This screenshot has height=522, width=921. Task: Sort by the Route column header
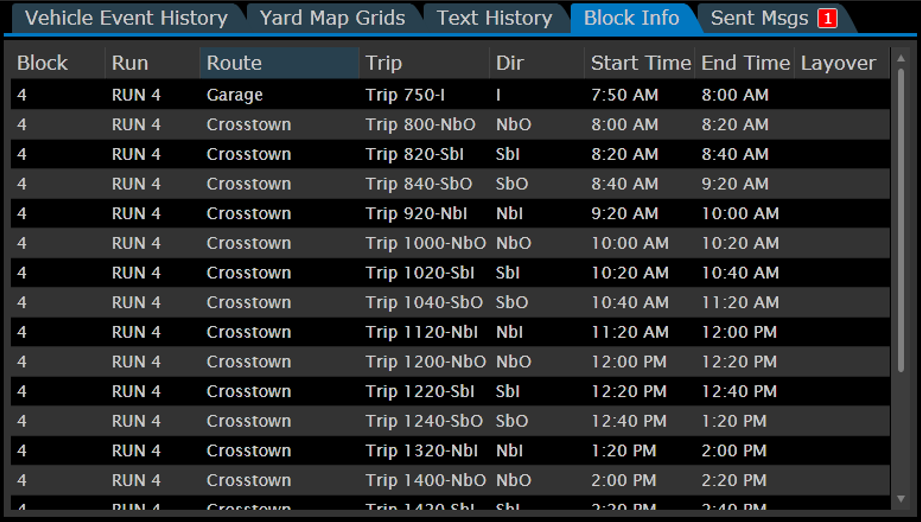click(278, 63)
